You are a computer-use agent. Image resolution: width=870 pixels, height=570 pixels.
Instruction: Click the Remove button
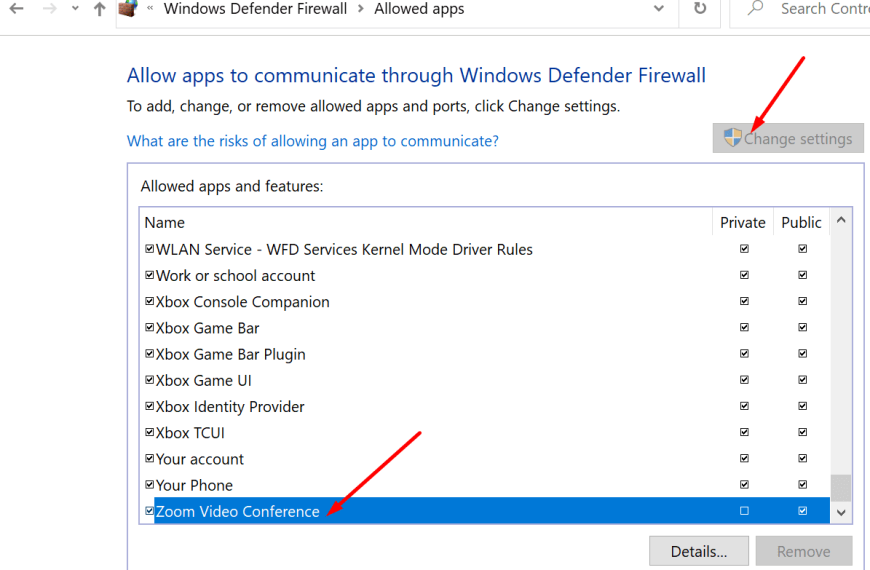[803, 551]
